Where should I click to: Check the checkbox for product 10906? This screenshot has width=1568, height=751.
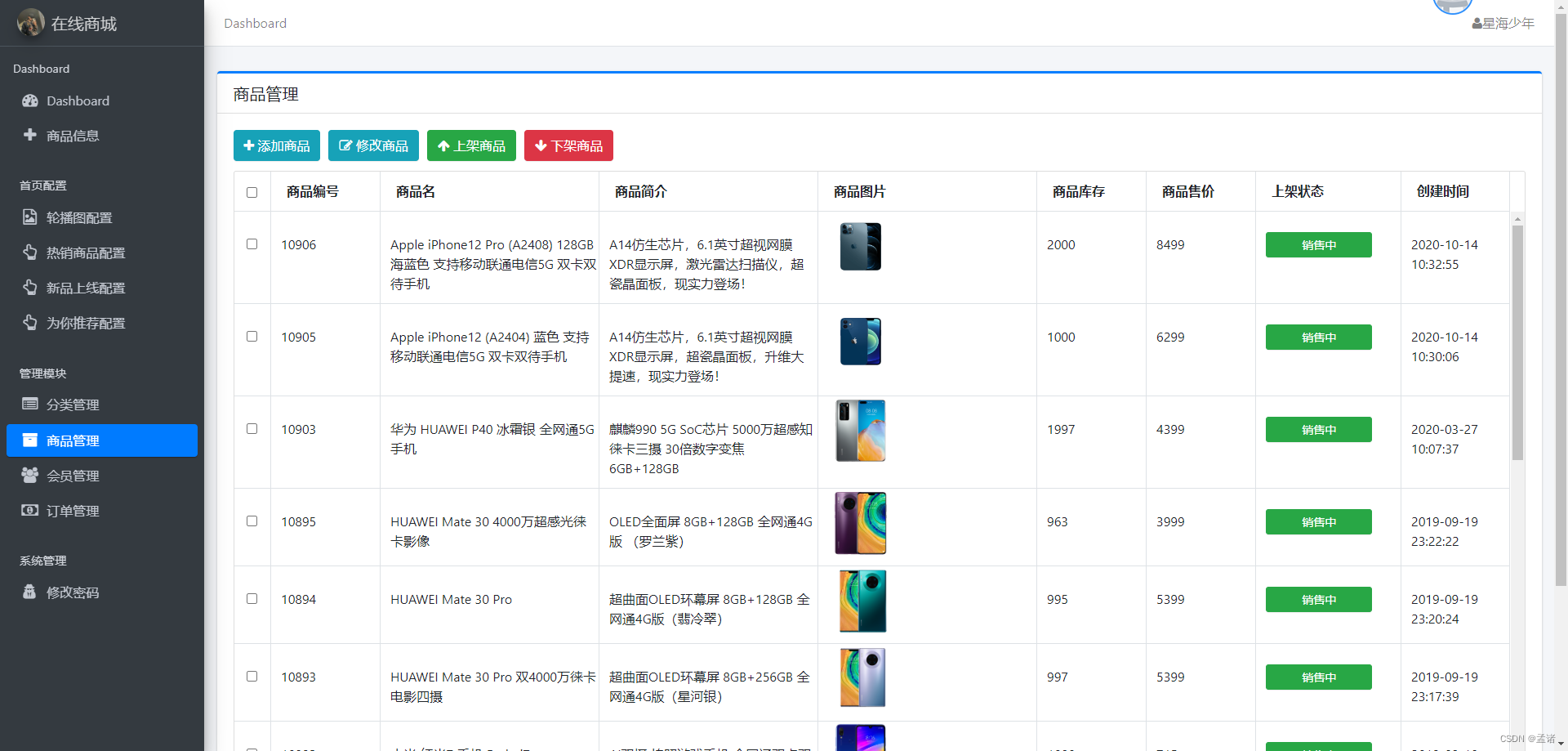(x=252, y=244)
